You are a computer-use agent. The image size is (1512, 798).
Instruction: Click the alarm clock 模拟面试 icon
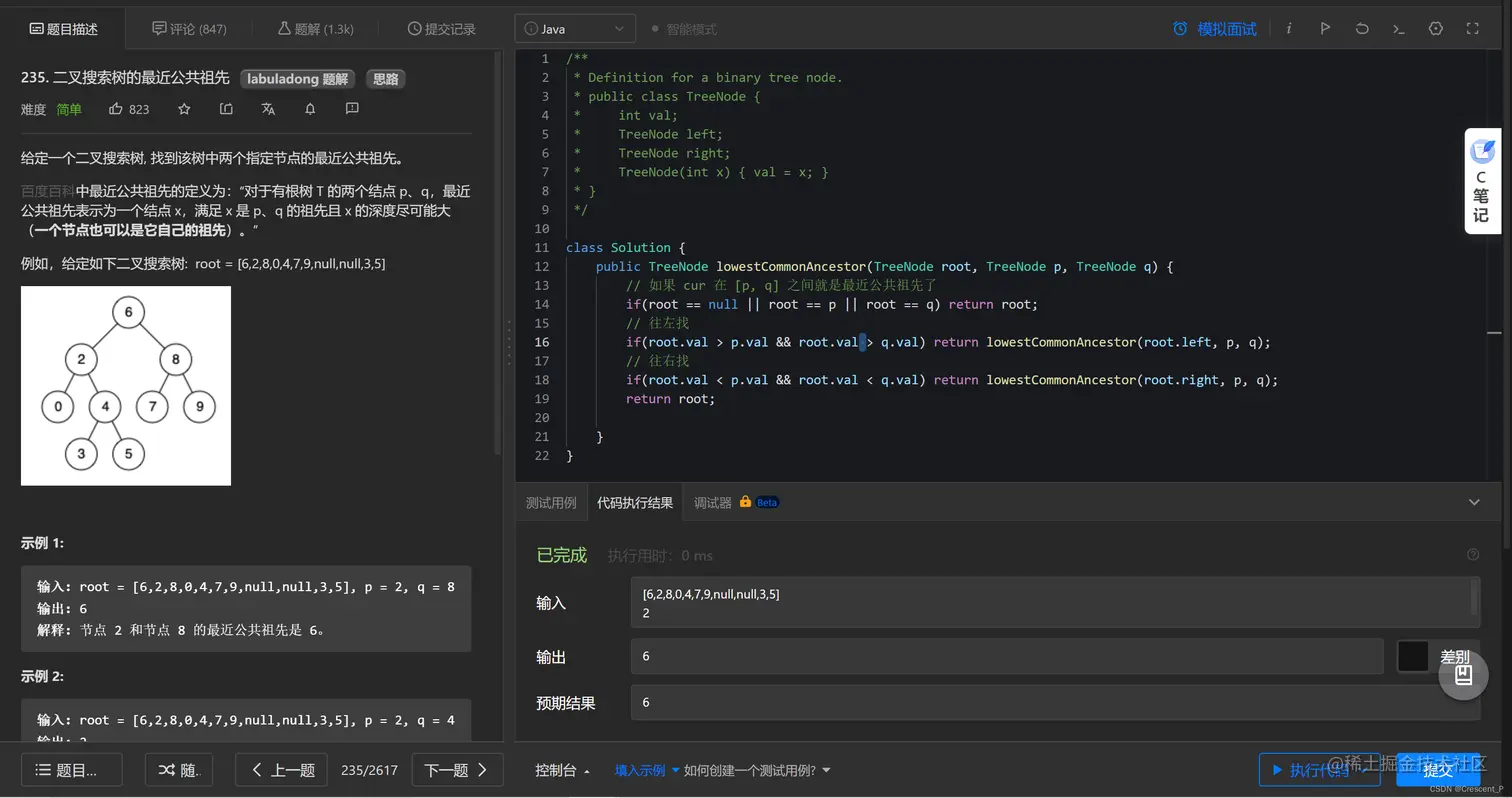(1180, 28)
